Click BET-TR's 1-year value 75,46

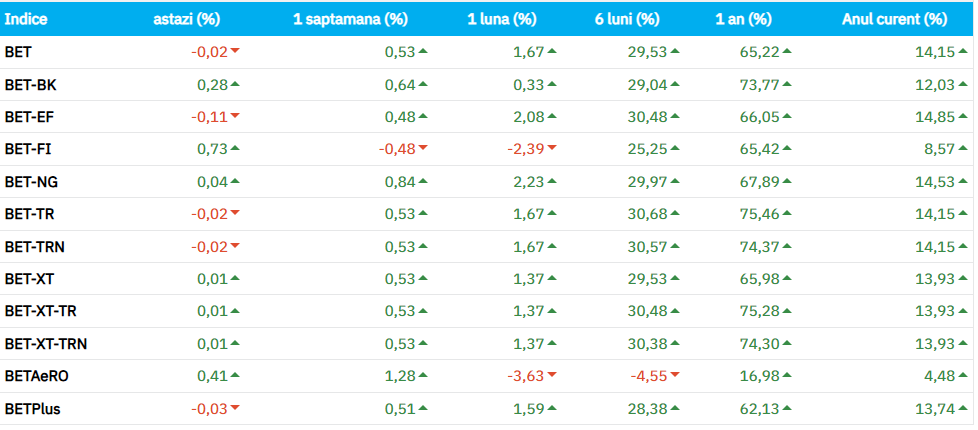point(757,214)
